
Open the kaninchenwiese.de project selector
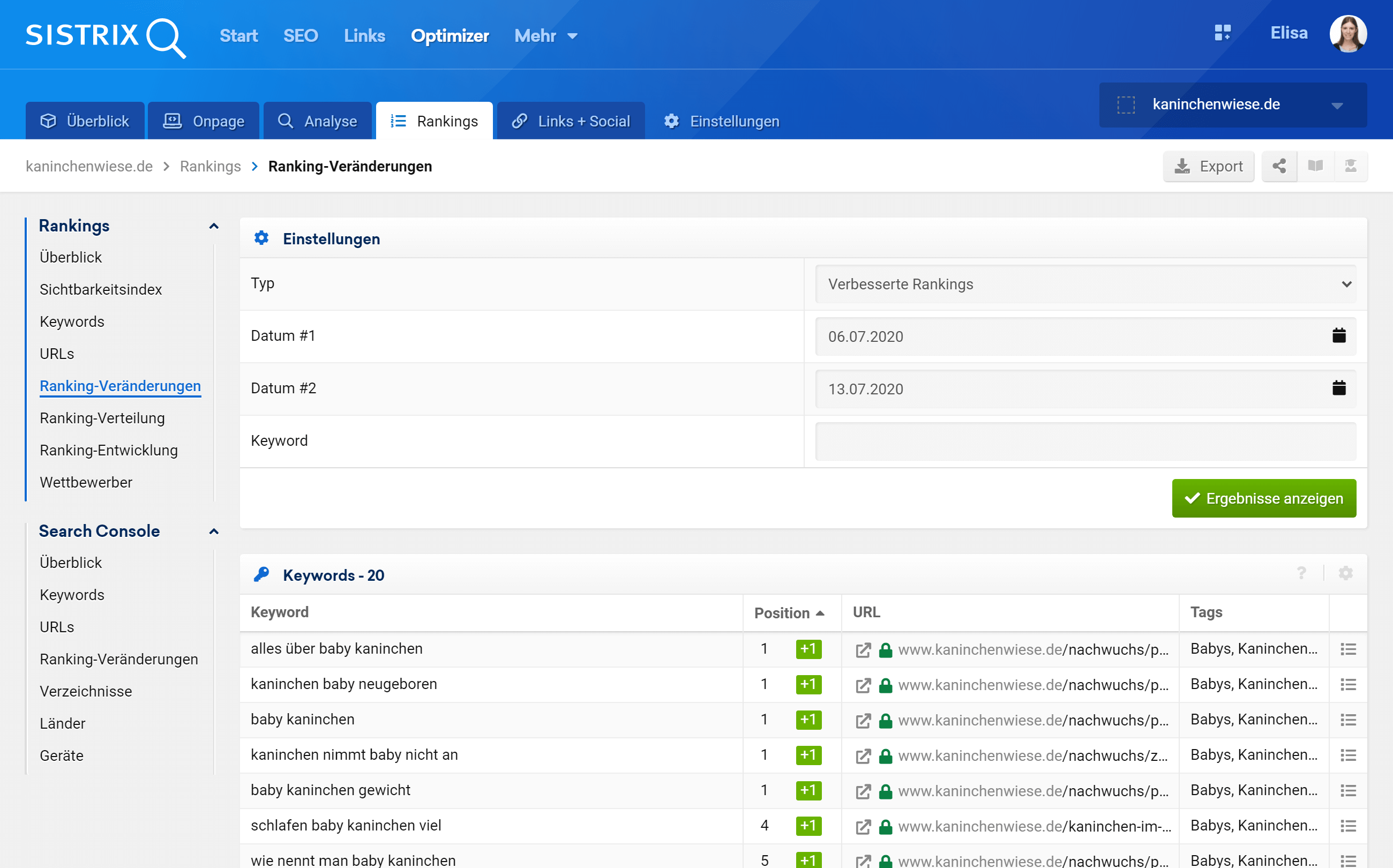click(1232, 105)
